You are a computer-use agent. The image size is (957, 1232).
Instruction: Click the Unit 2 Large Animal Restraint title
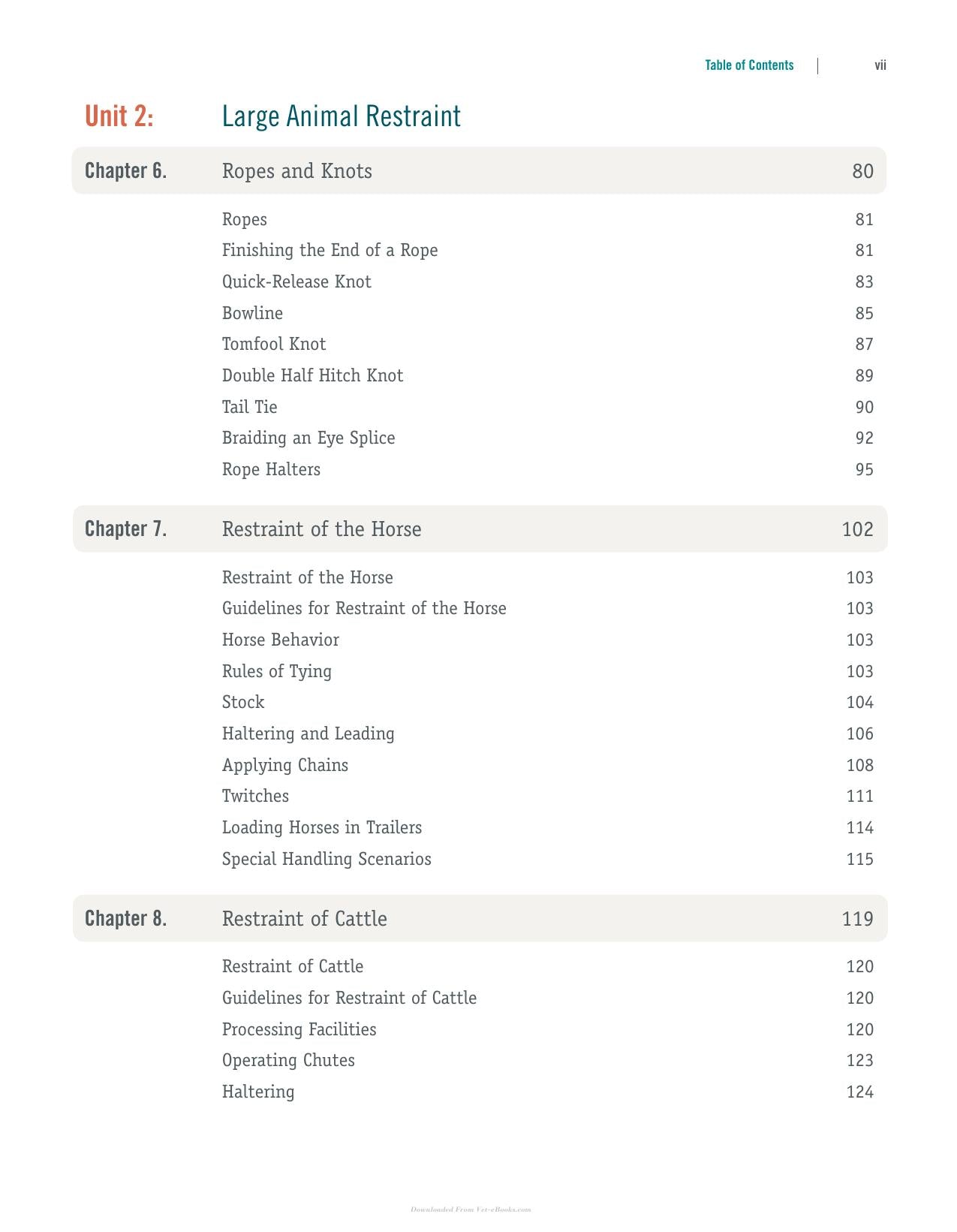click(x=273, y=116)
